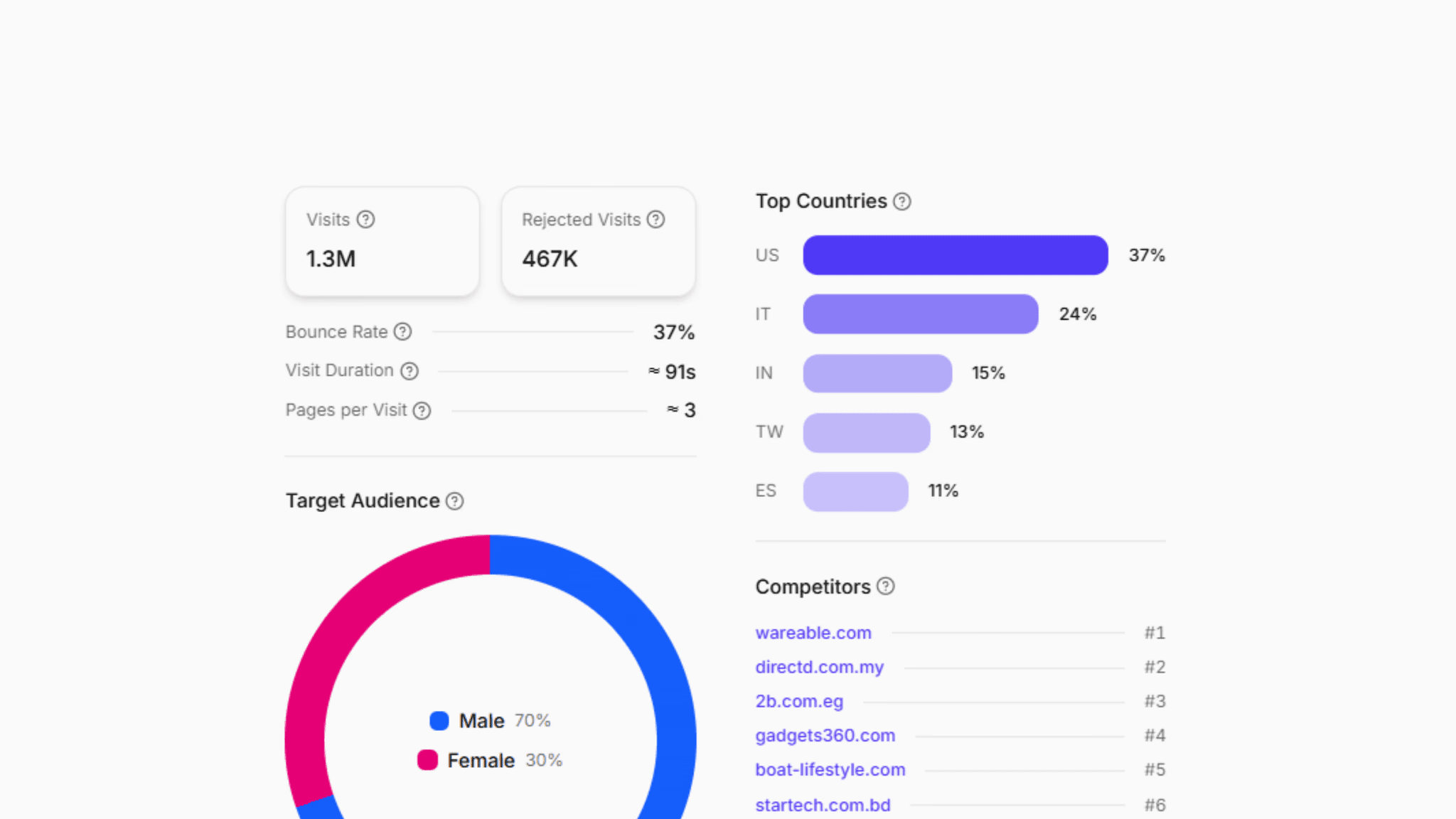Click the 13% label beside TW bar
Viewport: 1456px width, 819px height.
coord(967,432)
